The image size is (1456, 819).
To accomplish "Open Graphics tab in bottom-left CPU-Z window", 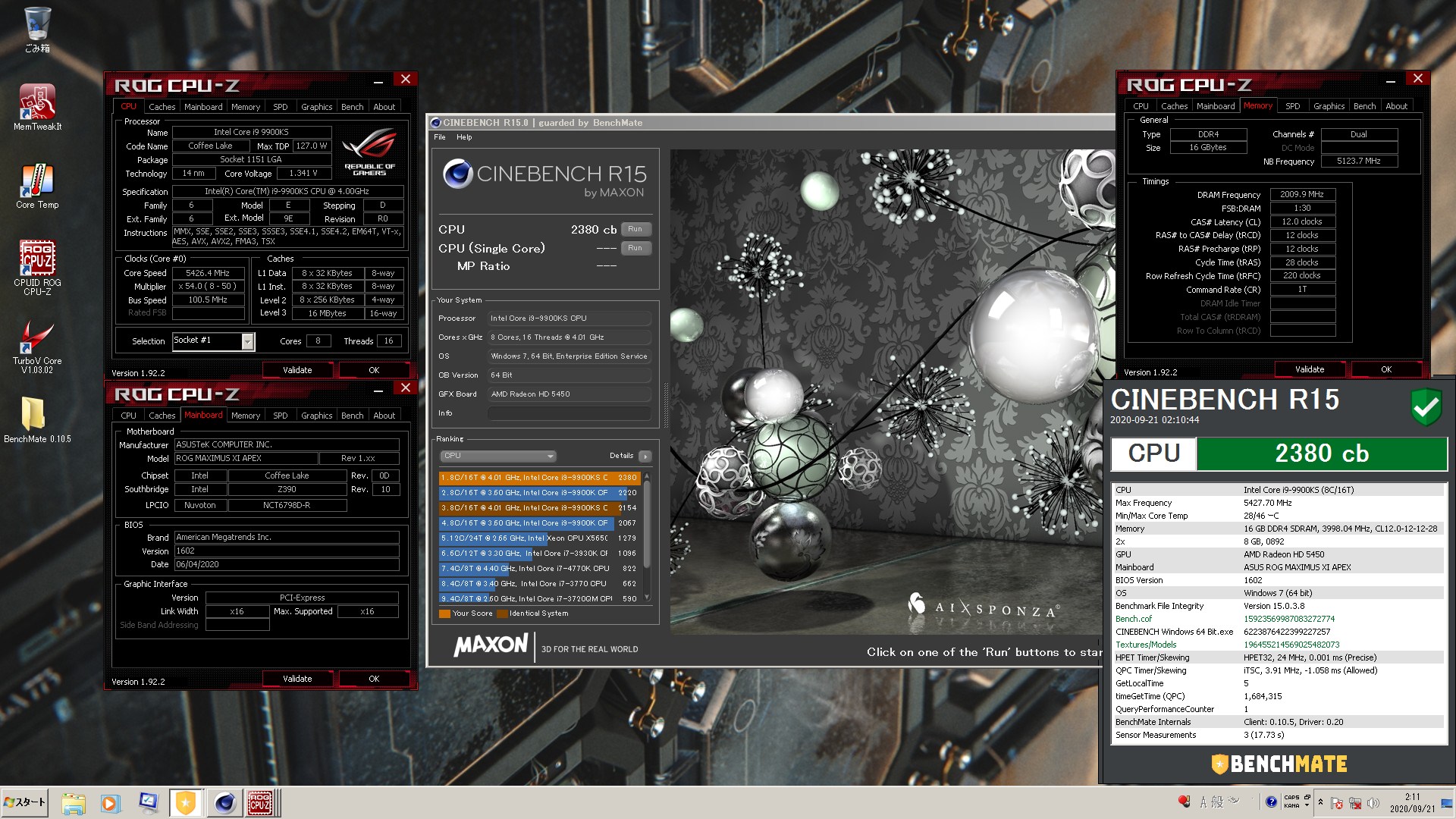I will 316,416.
